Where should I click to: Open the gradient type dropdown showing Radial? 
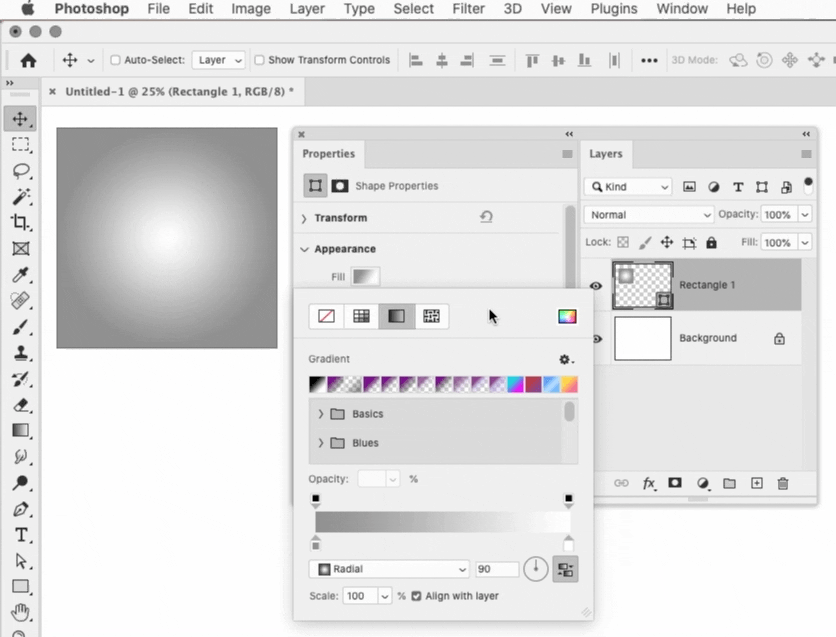tap(388, 568)
